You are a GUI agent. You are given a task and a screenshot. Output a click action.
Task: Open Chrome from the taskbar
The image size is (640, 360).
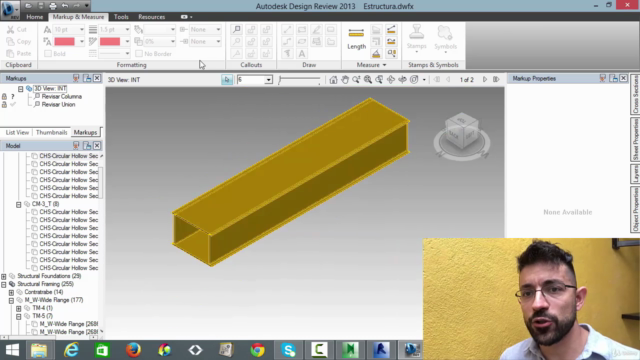pyautogui.click(x=258, y=350)
